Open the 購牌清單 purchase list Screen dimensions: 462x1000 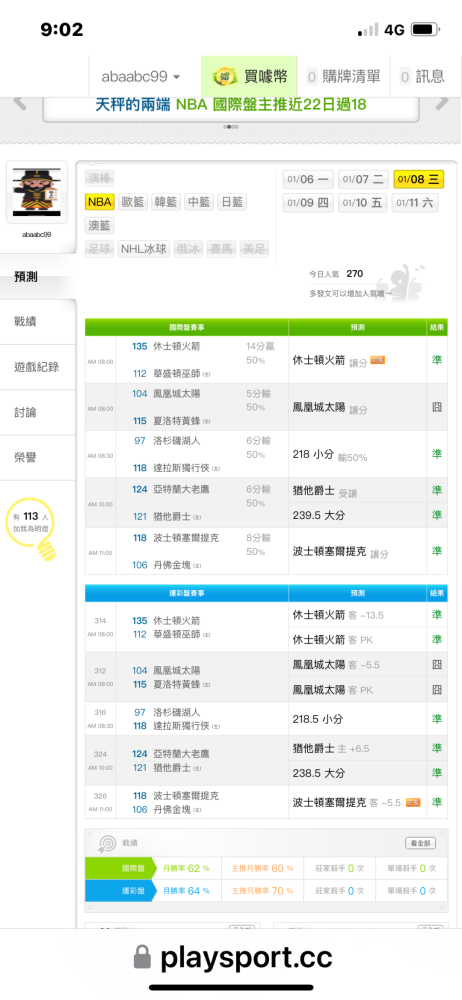pyautogui.click(x=343, y=77)
